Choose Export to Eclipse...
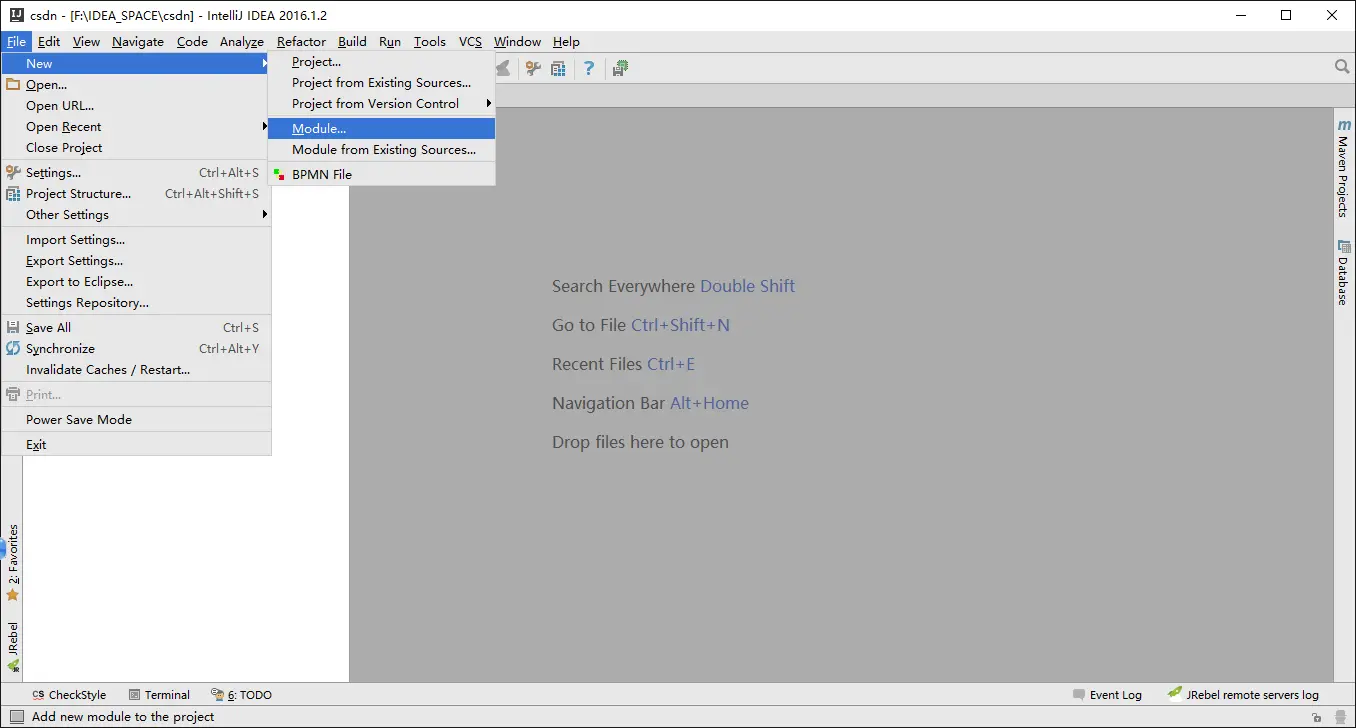The image size is (1356, 728). pyautogui.click(x=136, y=282)
